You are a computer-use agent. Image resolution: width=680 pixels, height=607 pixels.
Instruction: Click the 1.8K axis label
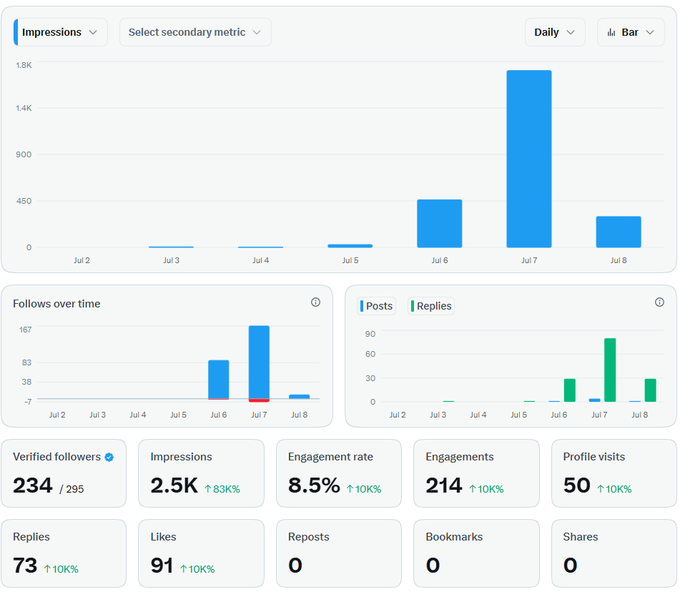pyautogui.click(x=24, y=65)
